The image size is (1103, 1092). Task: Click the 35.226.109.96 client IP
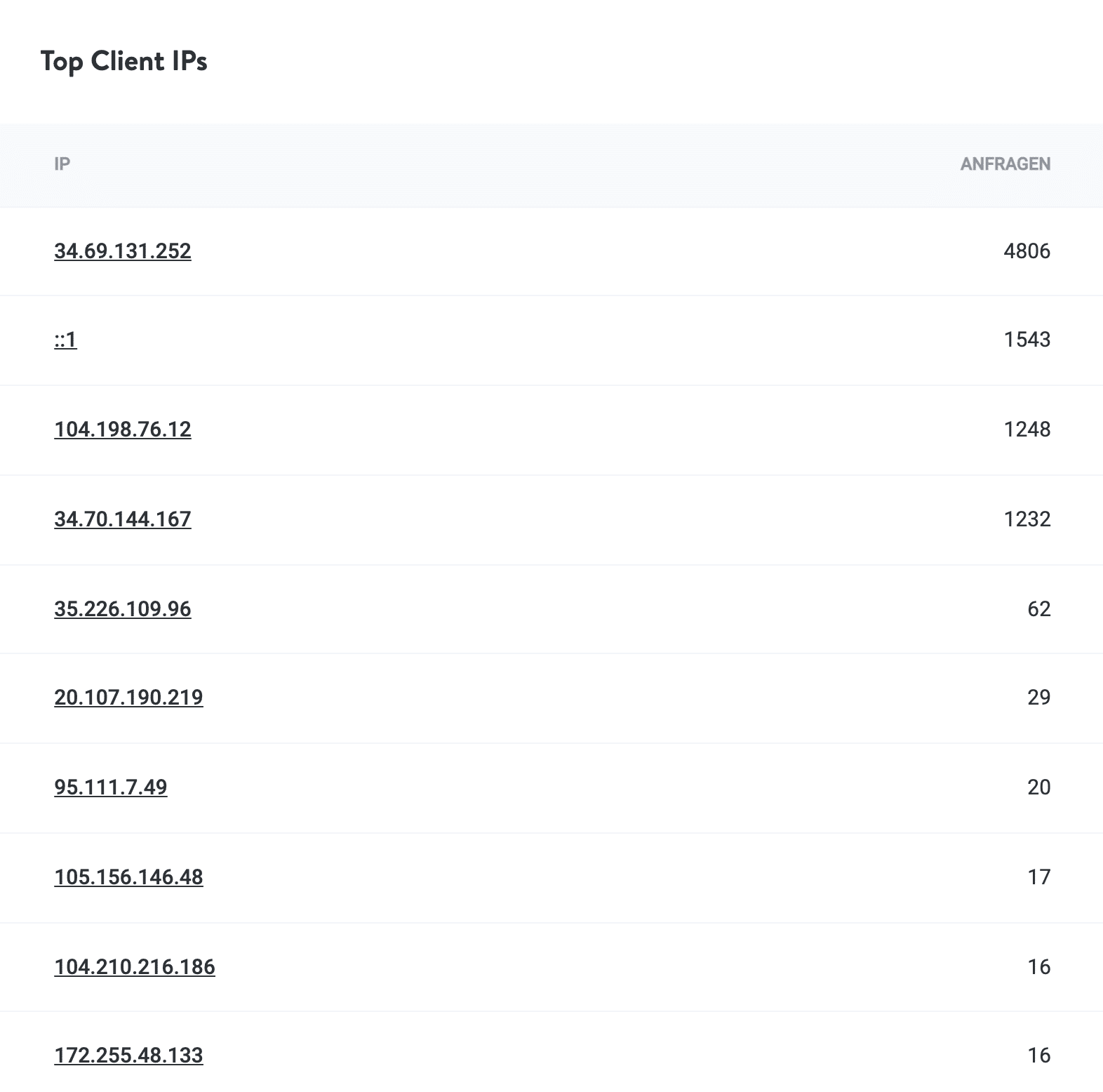[123, 609]
